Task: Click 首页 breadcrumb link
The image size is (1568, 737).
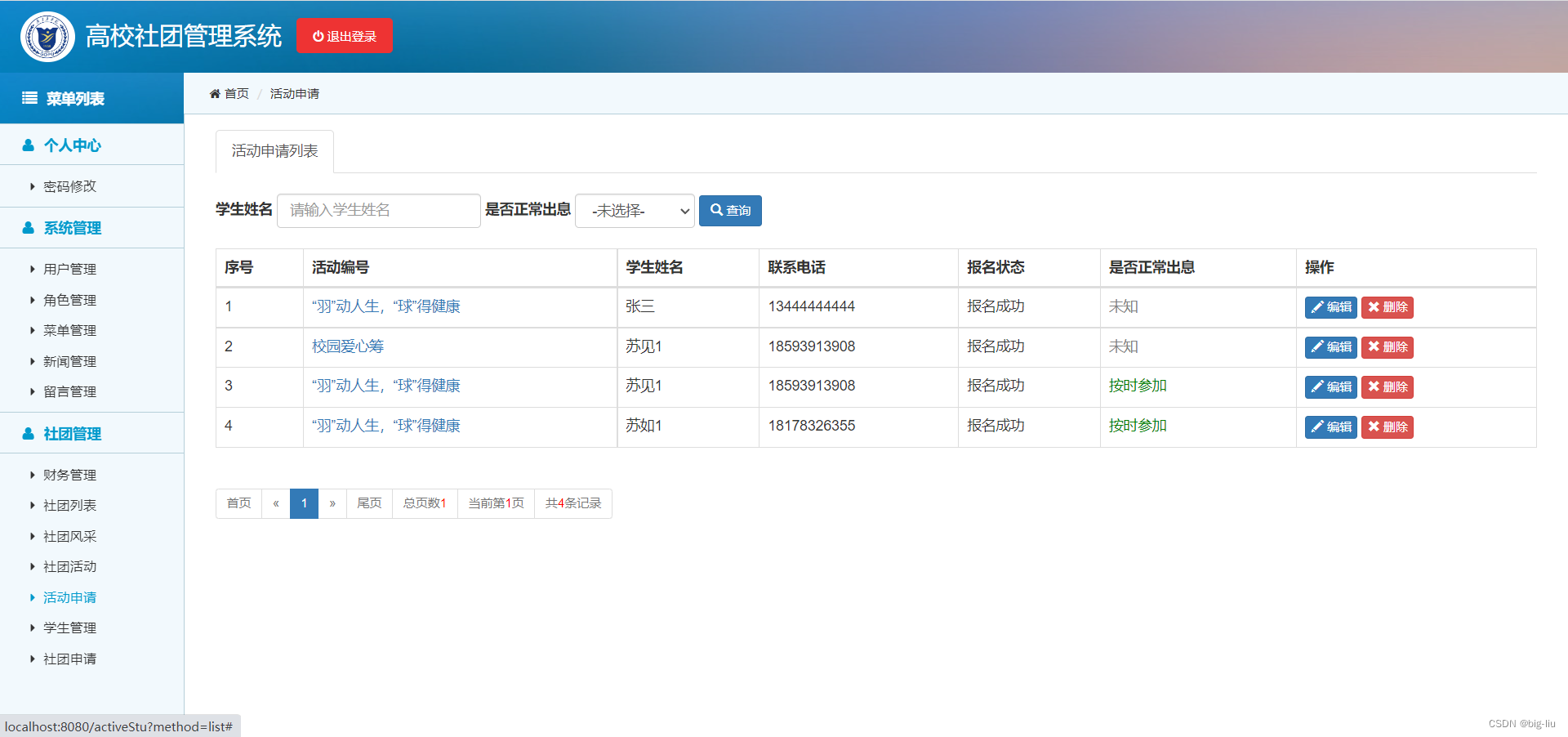Action: coord(237,94)
